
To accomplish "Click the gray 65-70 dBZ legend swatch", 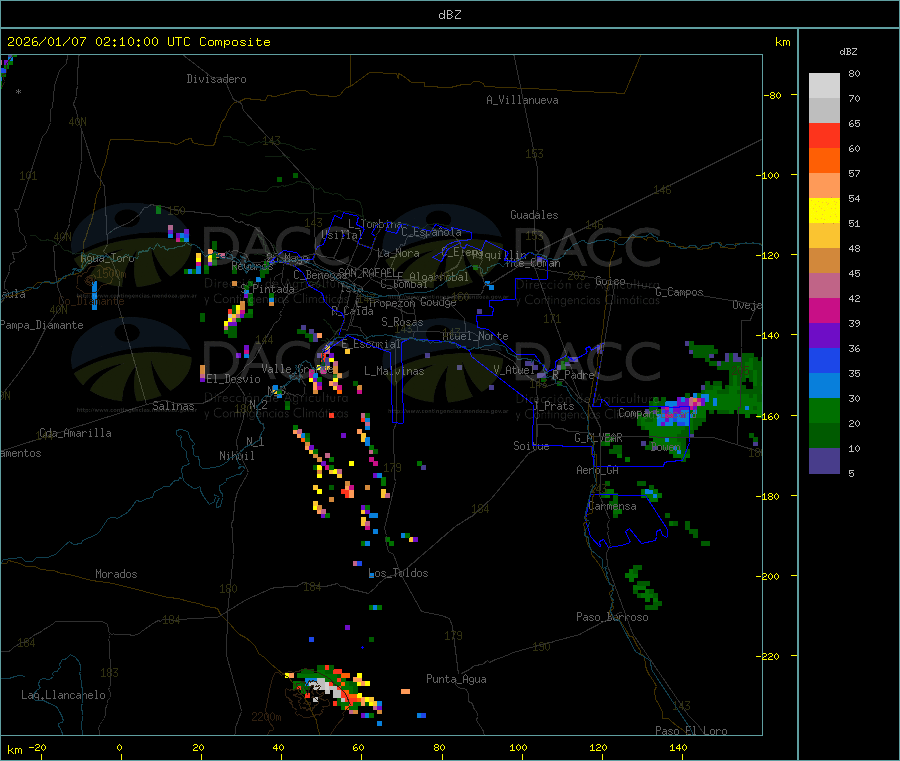I will [x=824, y=111].
